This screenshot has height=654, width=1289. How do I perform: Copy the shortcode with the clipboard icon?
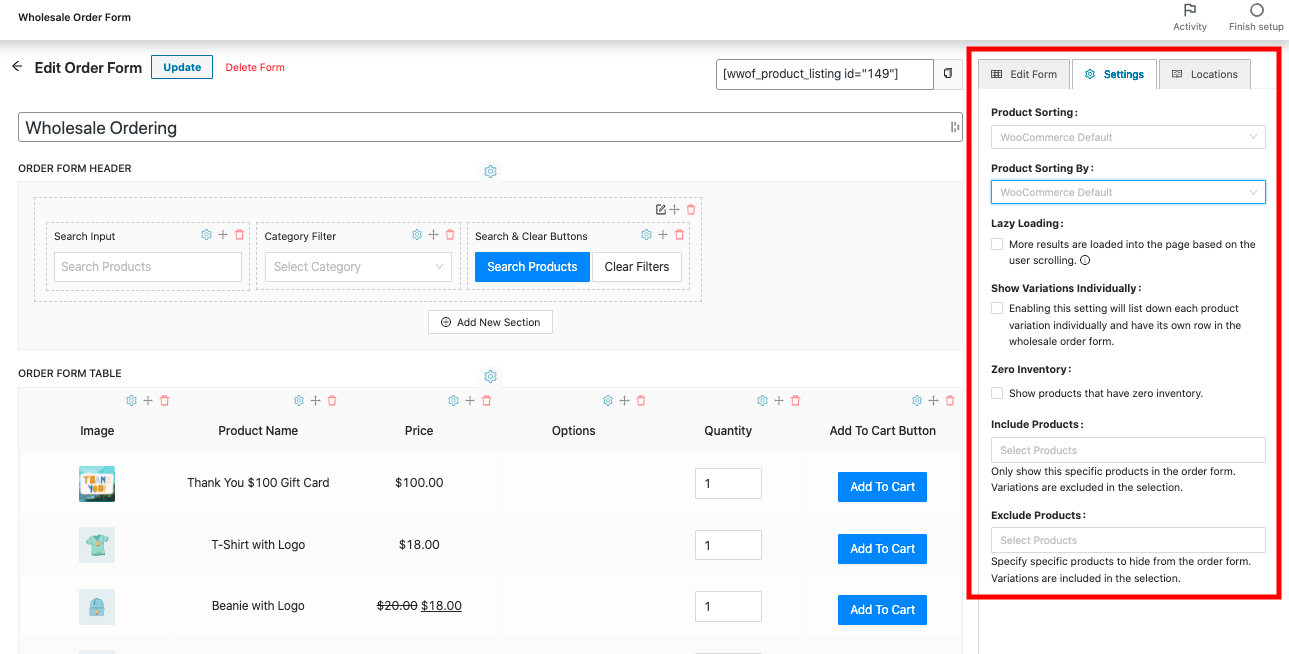click(948, 74)
